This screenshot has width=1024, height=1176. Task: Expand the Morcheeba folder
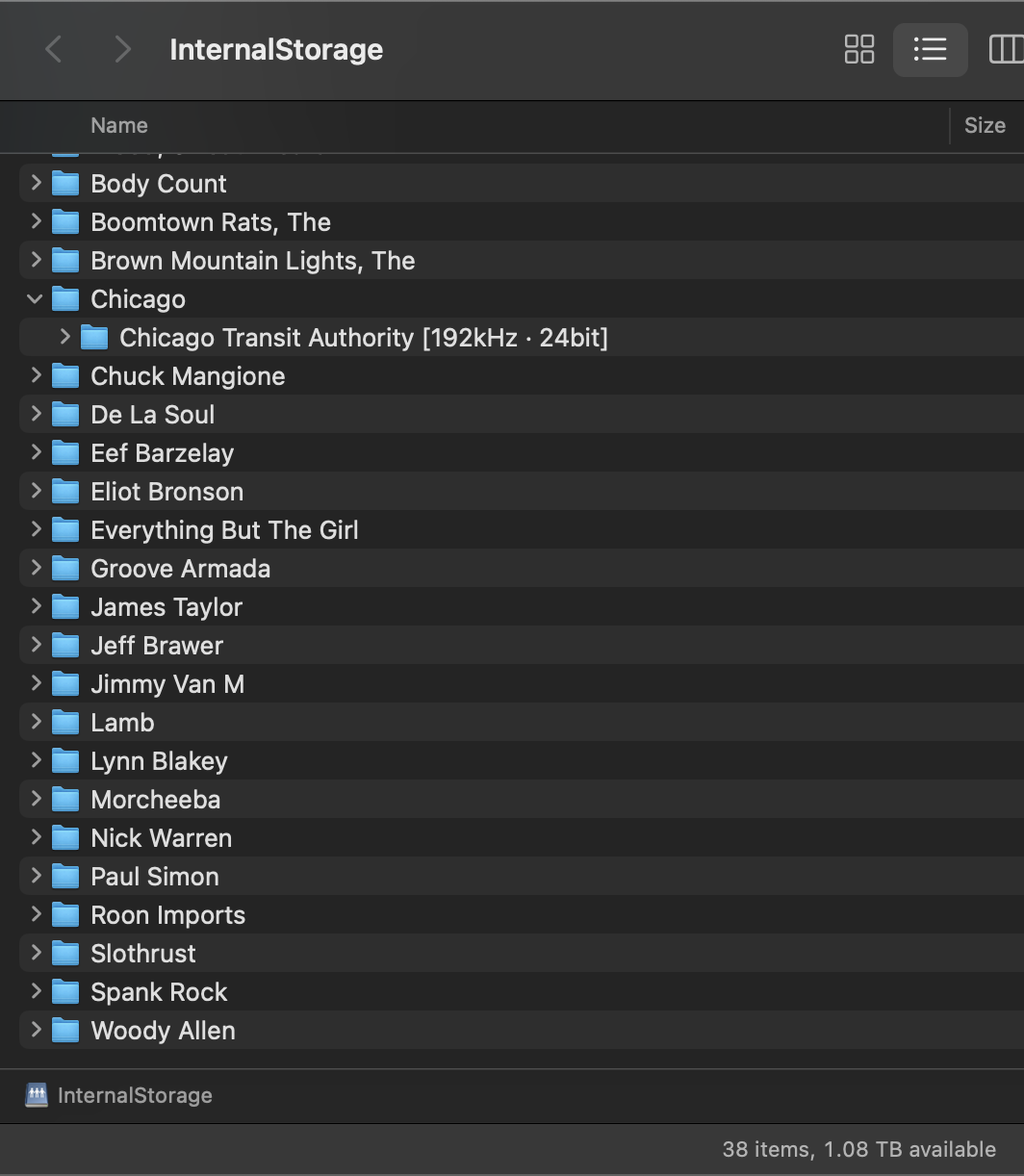click(36, 800)
